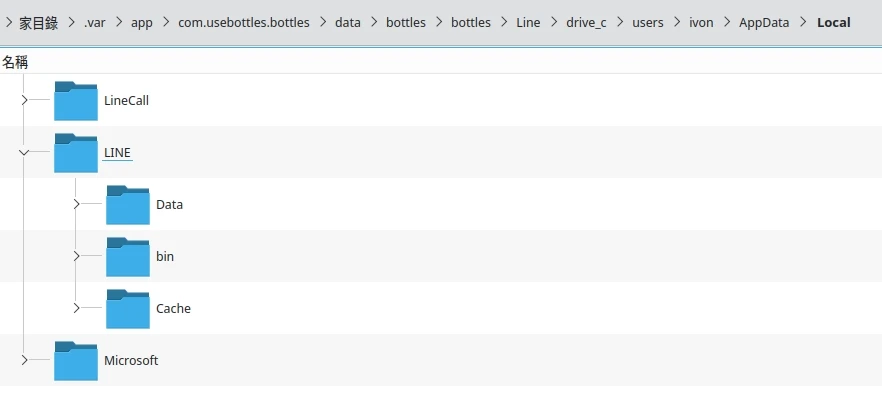Expand the Data subfolder

[76, 204]
